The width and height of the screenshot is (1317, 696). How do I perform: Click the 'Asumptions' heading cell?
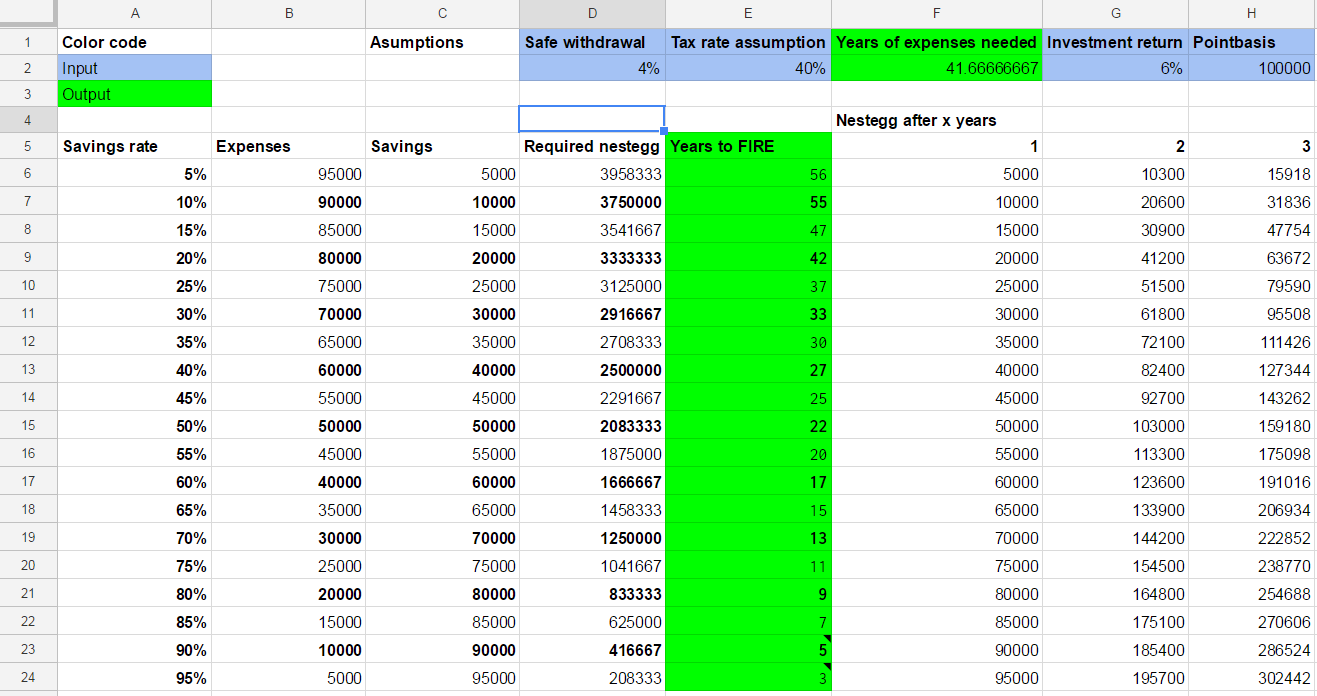(442, 42)
